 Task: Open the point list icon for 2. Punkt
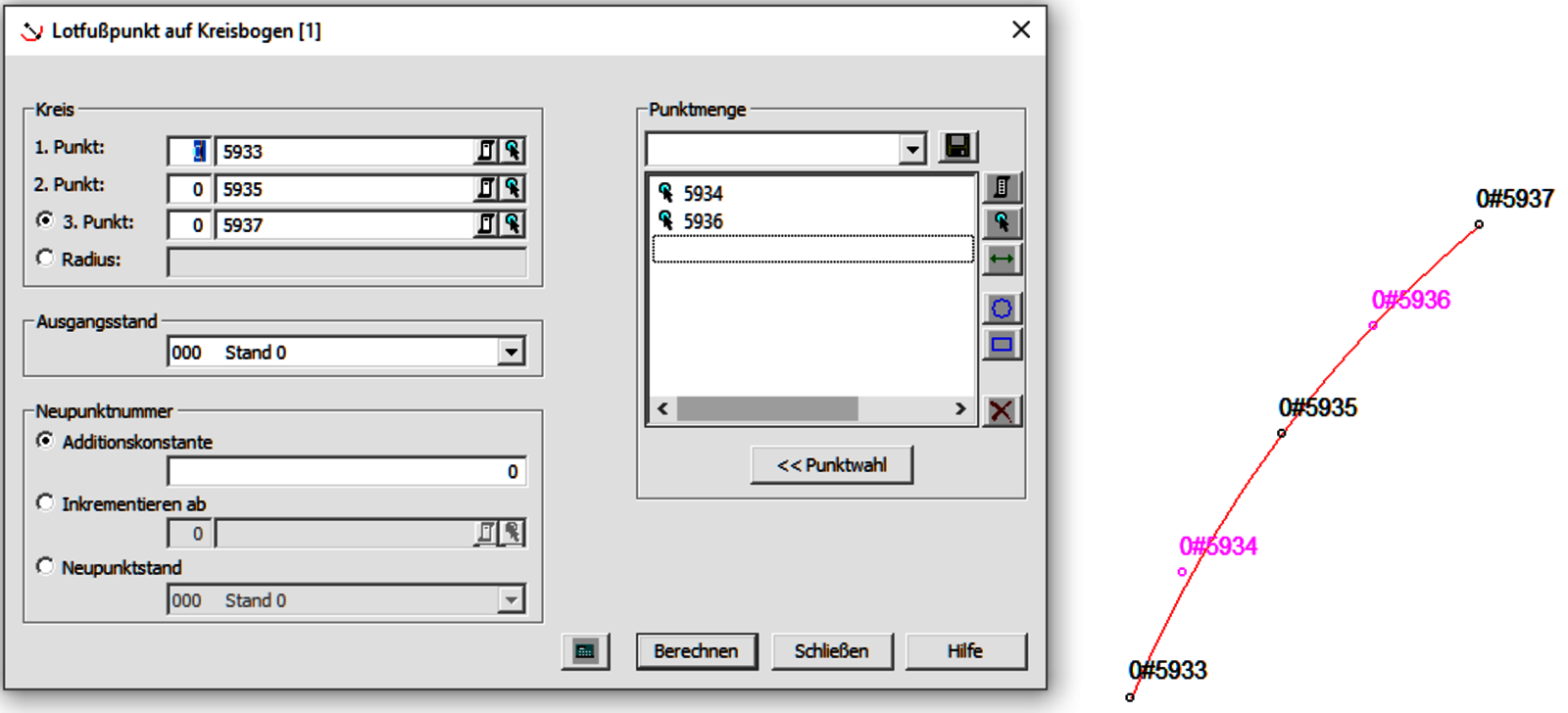click(x=486, y=188)
